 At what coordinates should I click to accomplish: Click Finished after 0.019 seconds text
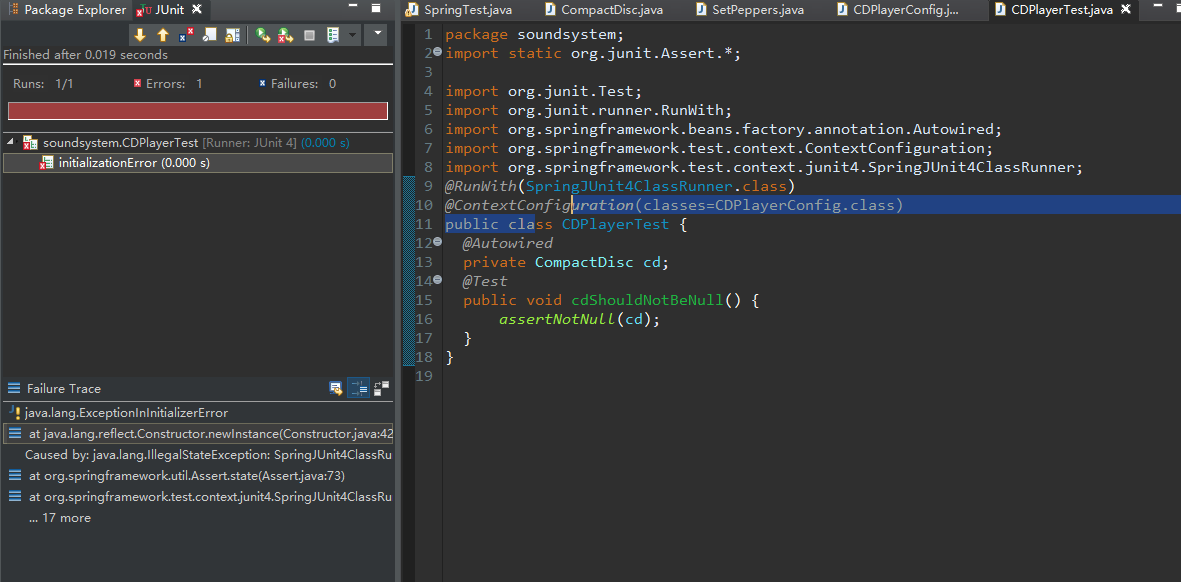86,55
